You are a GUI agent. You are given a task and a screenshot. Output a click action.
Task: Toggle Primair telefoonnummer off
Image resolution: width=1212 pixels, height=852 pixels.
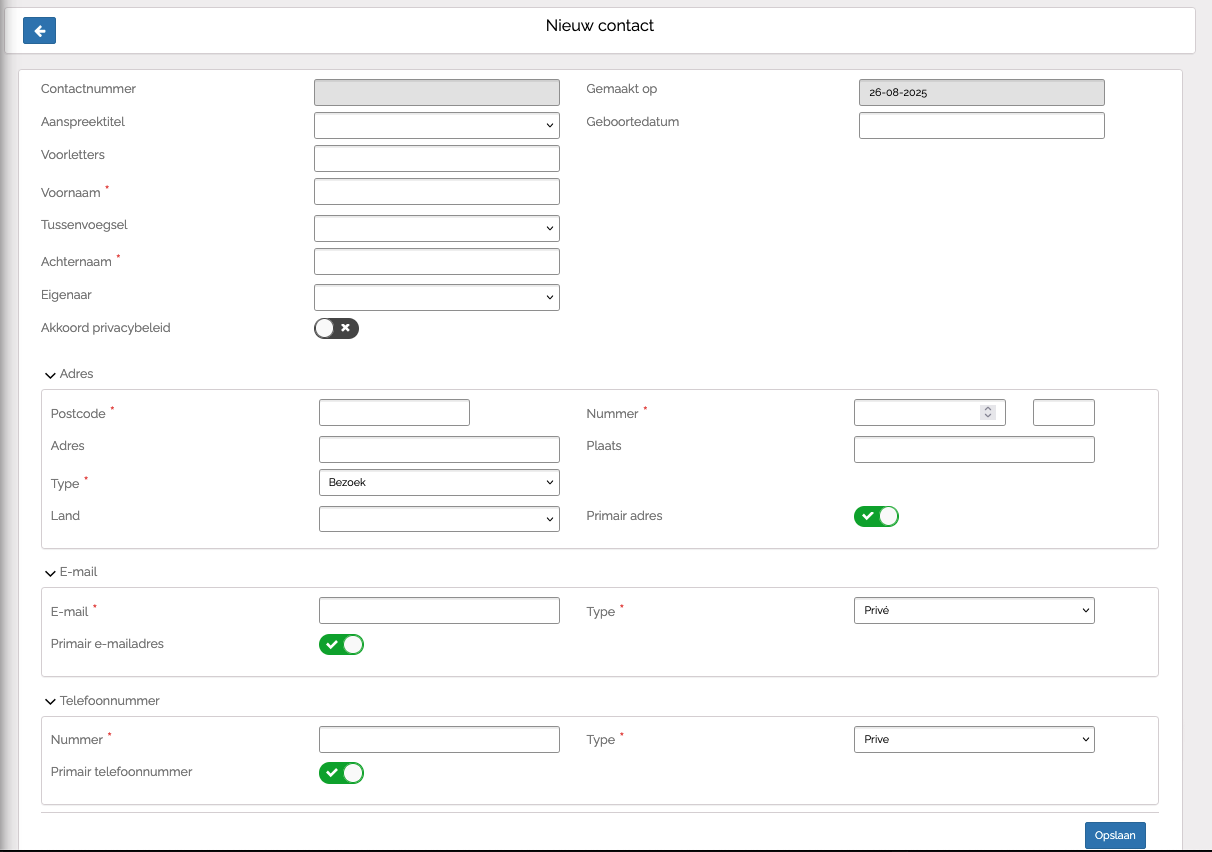pos(341,772)
